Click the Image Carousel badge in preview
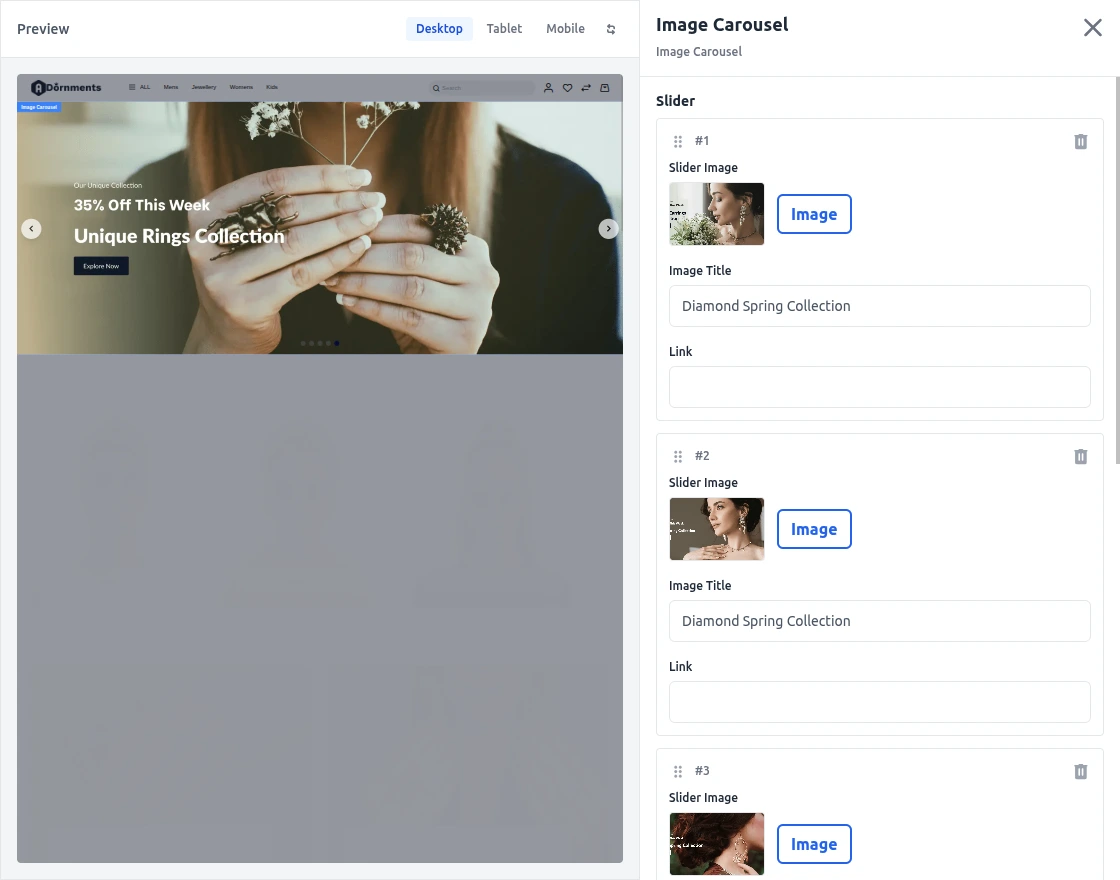 (39, 107)
